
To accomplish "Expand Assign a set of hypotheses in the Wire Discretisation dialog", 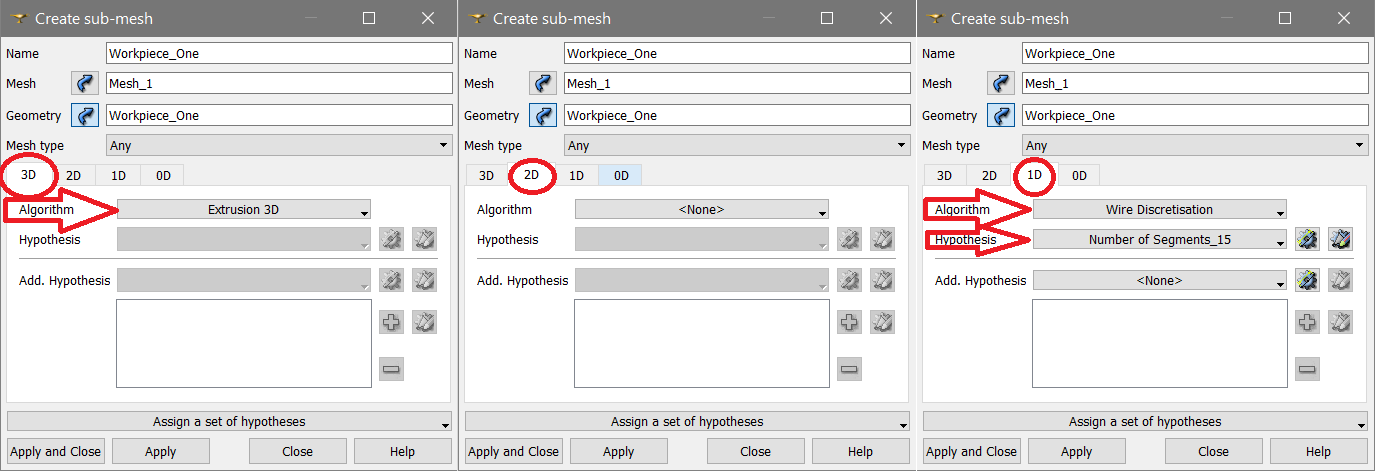I will pyautogui.click(x=1145, y=422).
